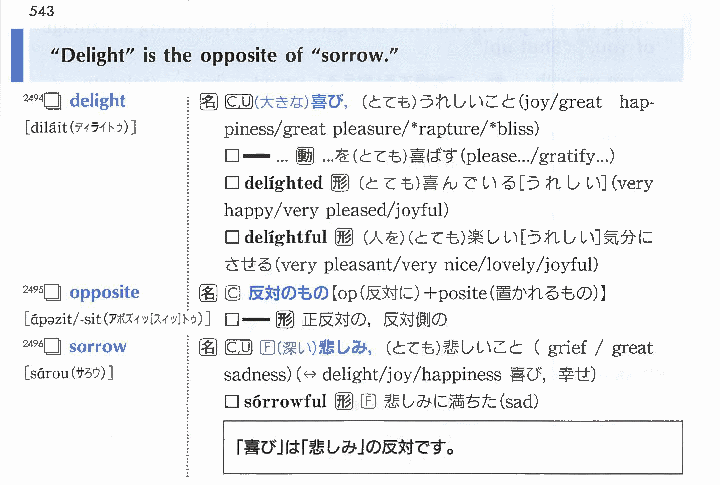This screenshot has height=485, width=720.
Task: Click the 形 adjective icon after delíghtful
Action: point(346,238)
